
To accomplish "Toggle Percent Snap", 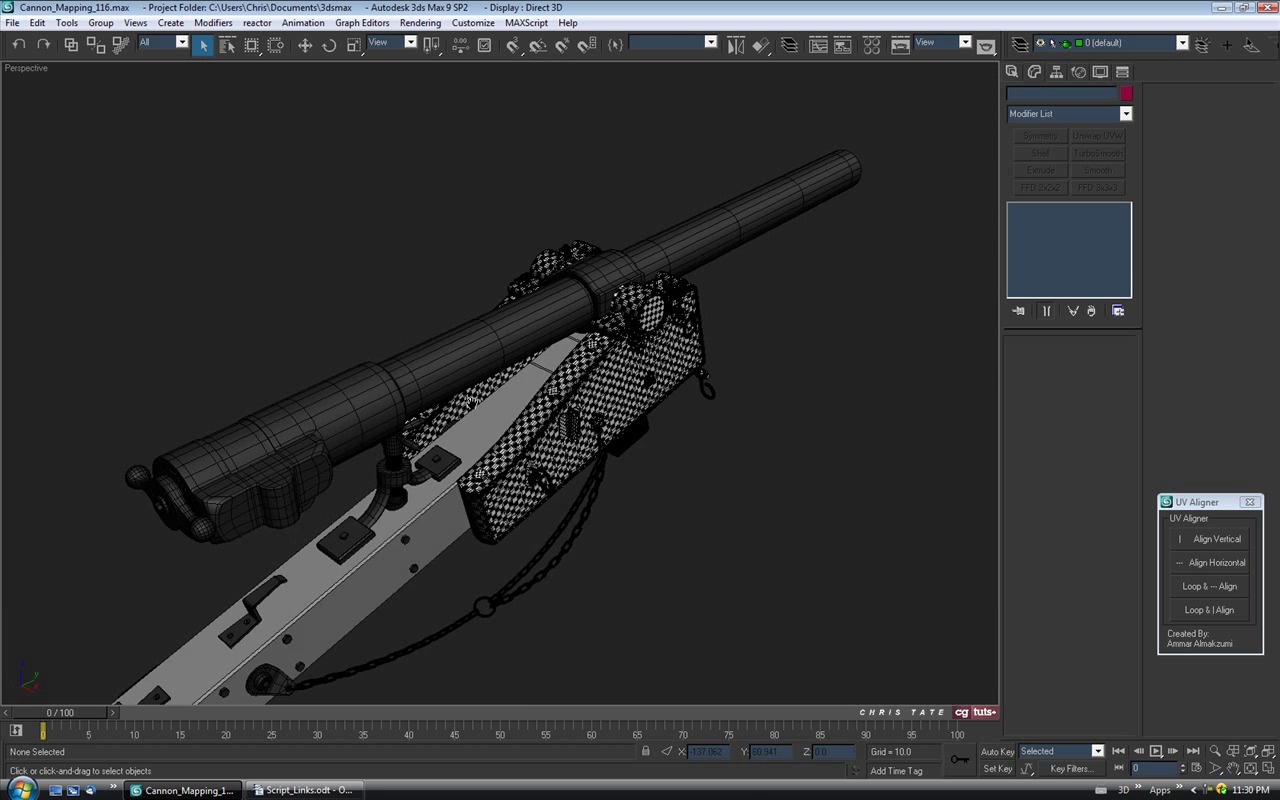I will click(562, 44).
